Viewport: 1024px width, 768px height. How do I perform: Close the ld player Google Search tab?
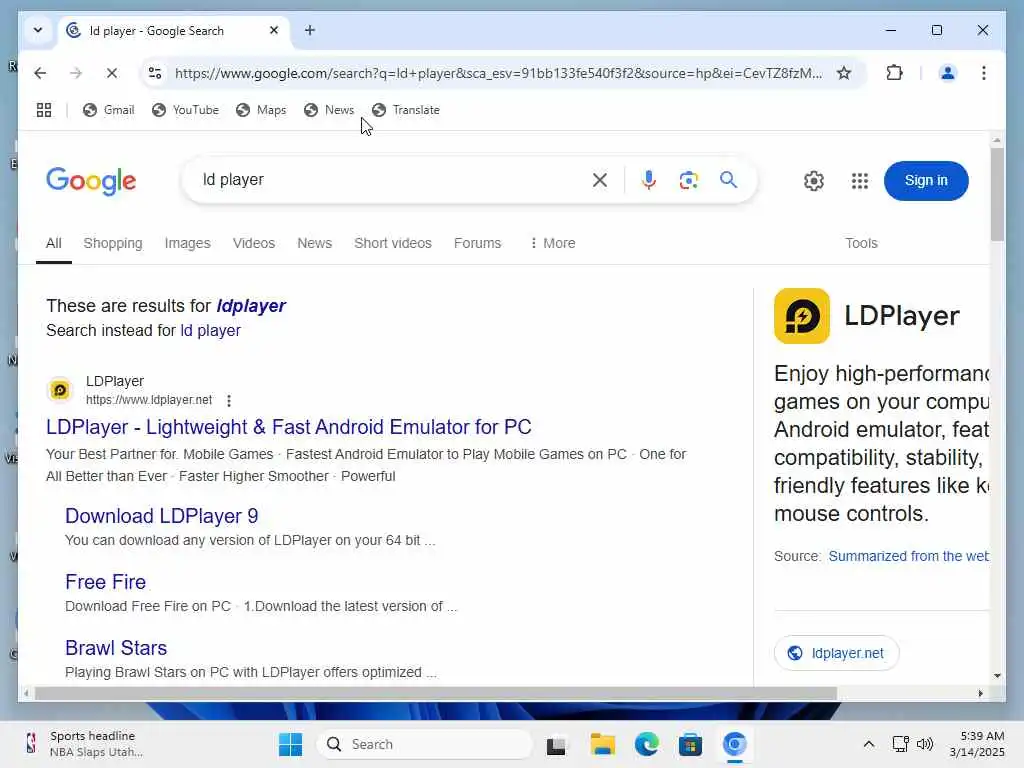[274, 30]
